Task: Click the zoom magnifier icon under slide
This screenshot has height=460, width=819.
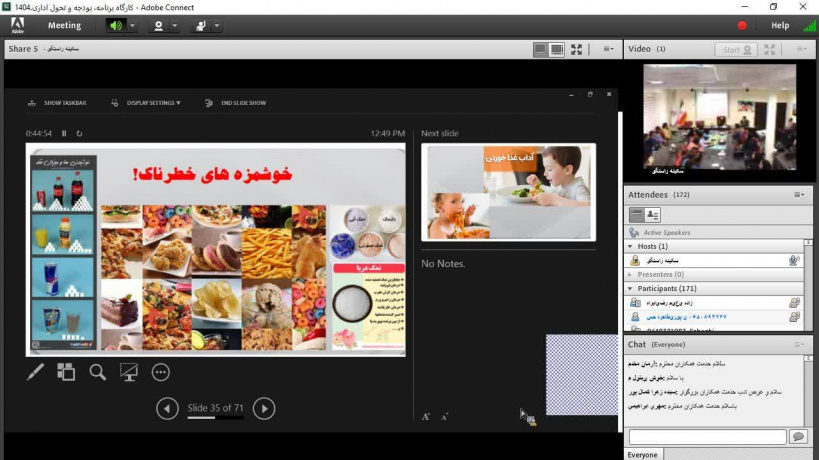Action: pyautogui.click(x=97, y=372)
